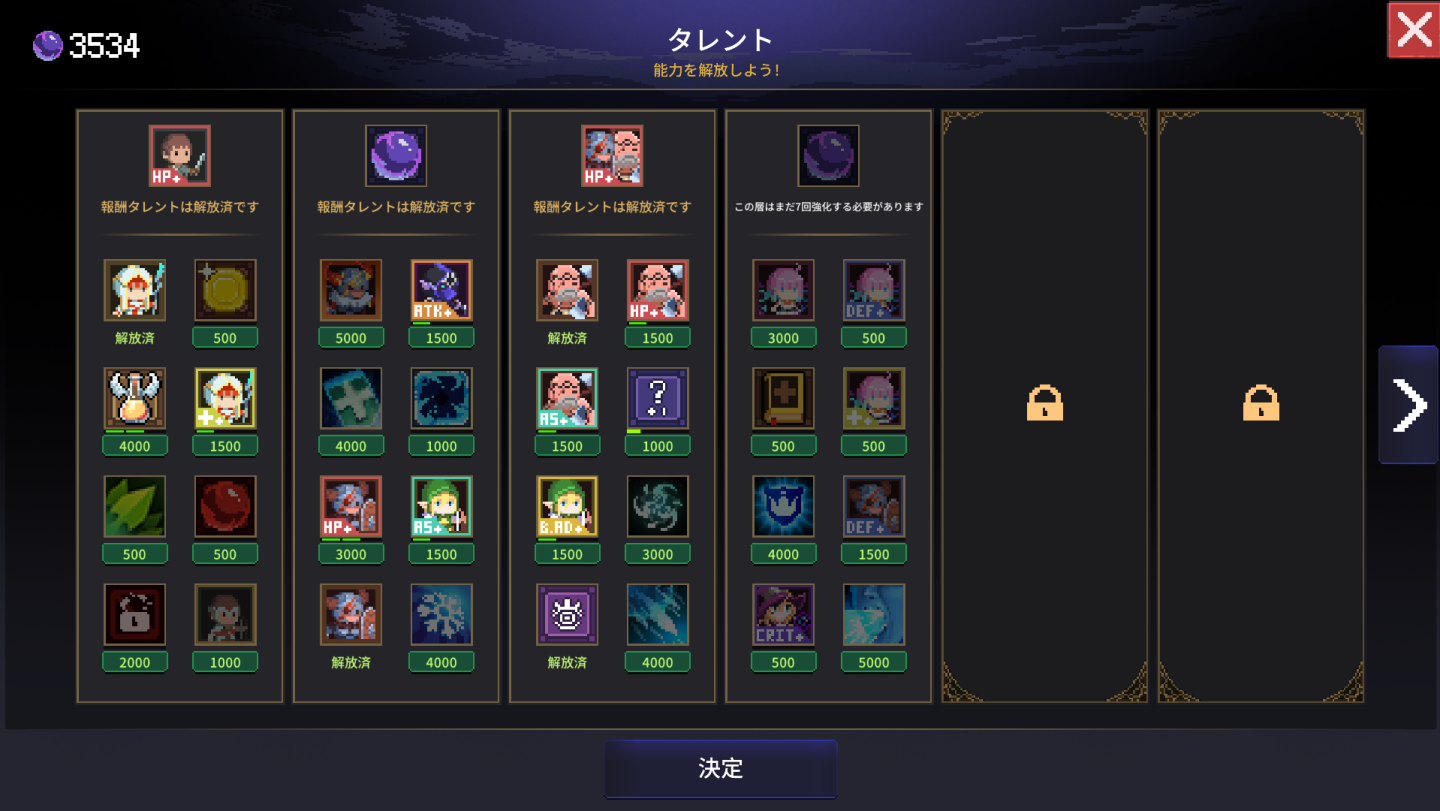Click the padlock talent costing 2000
Viewport: 1440px width, 811px height.
coord(134,614)
